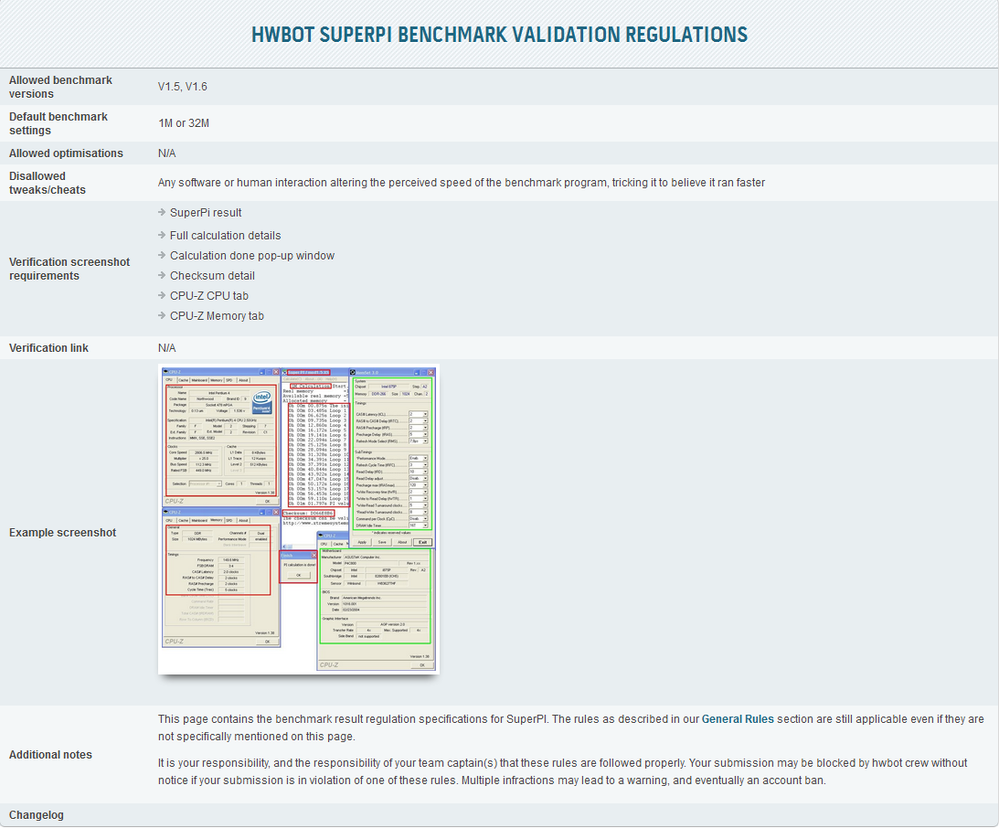Select the 'Example screenshot' label
The width and height of the screenshot is (999, 828).
[62, 533]
